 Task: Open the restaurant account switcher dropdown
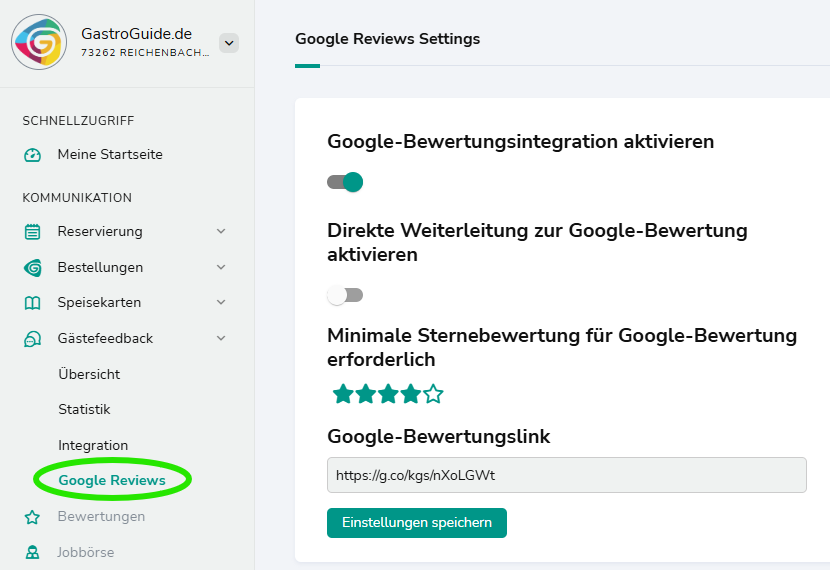coord(229,43)
